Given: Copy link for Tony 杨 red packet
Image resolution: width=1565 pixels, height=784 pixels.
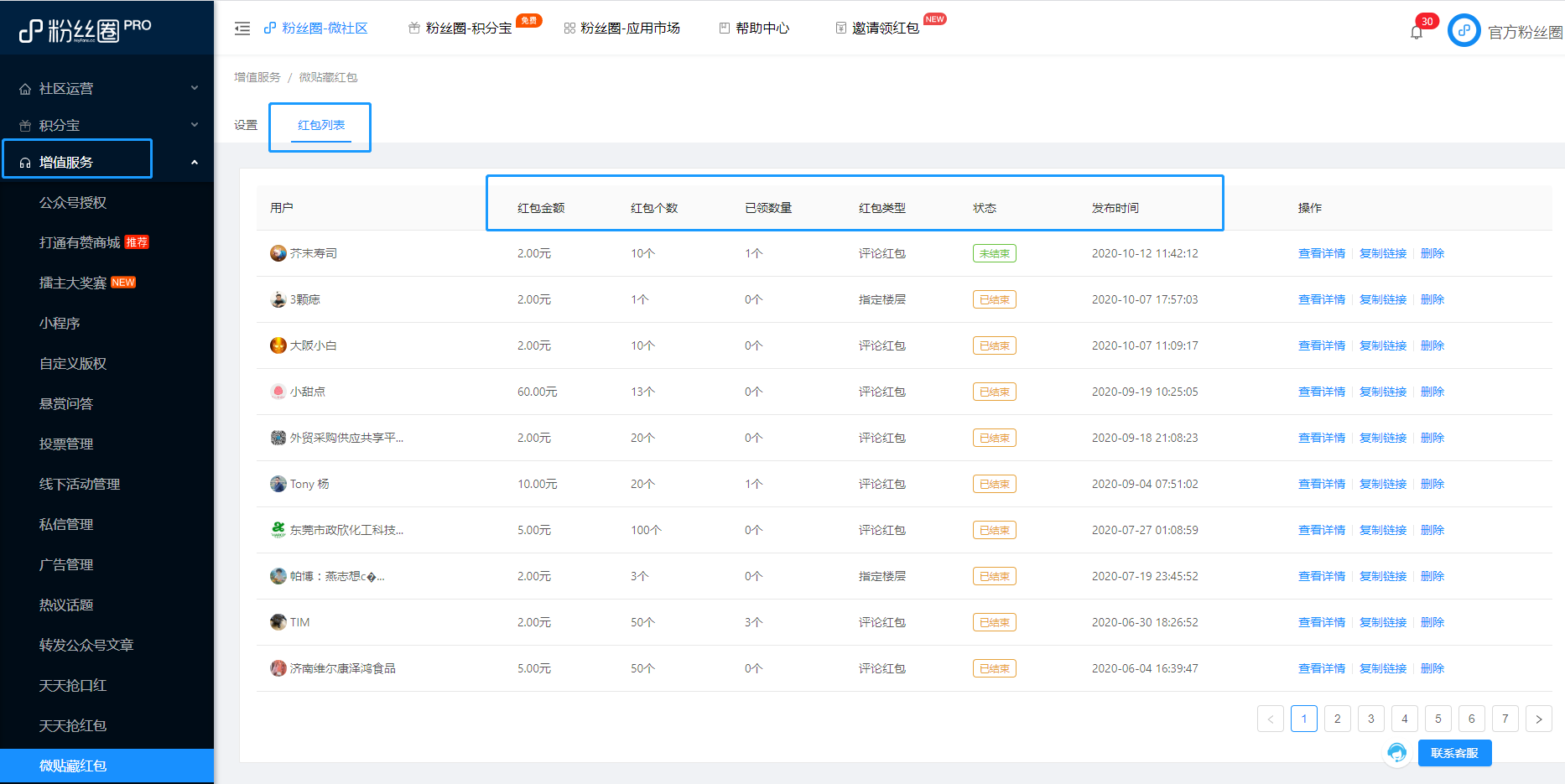Looking at the screenshot, I should click(1383, 484).
